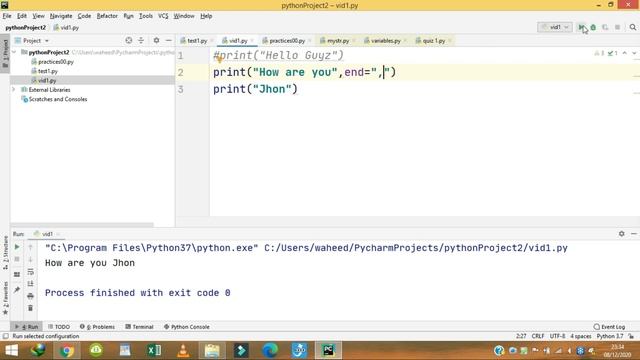Screen dimensions: 640x360
Task: Open Event Log
Action: click(x=609, y=327)
